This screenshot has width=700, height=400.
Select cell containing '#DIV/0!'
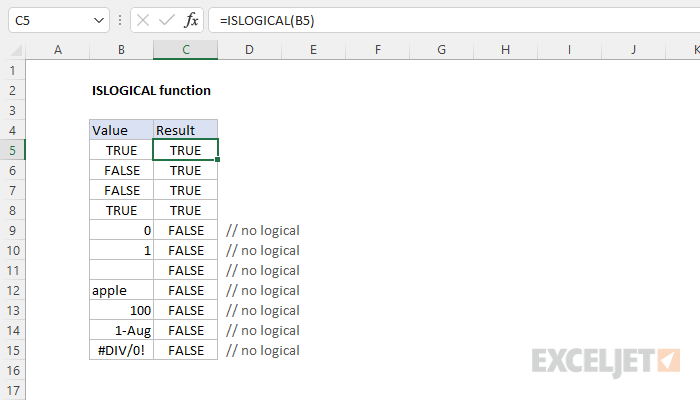pyautogui.click(x=121, y=350)
